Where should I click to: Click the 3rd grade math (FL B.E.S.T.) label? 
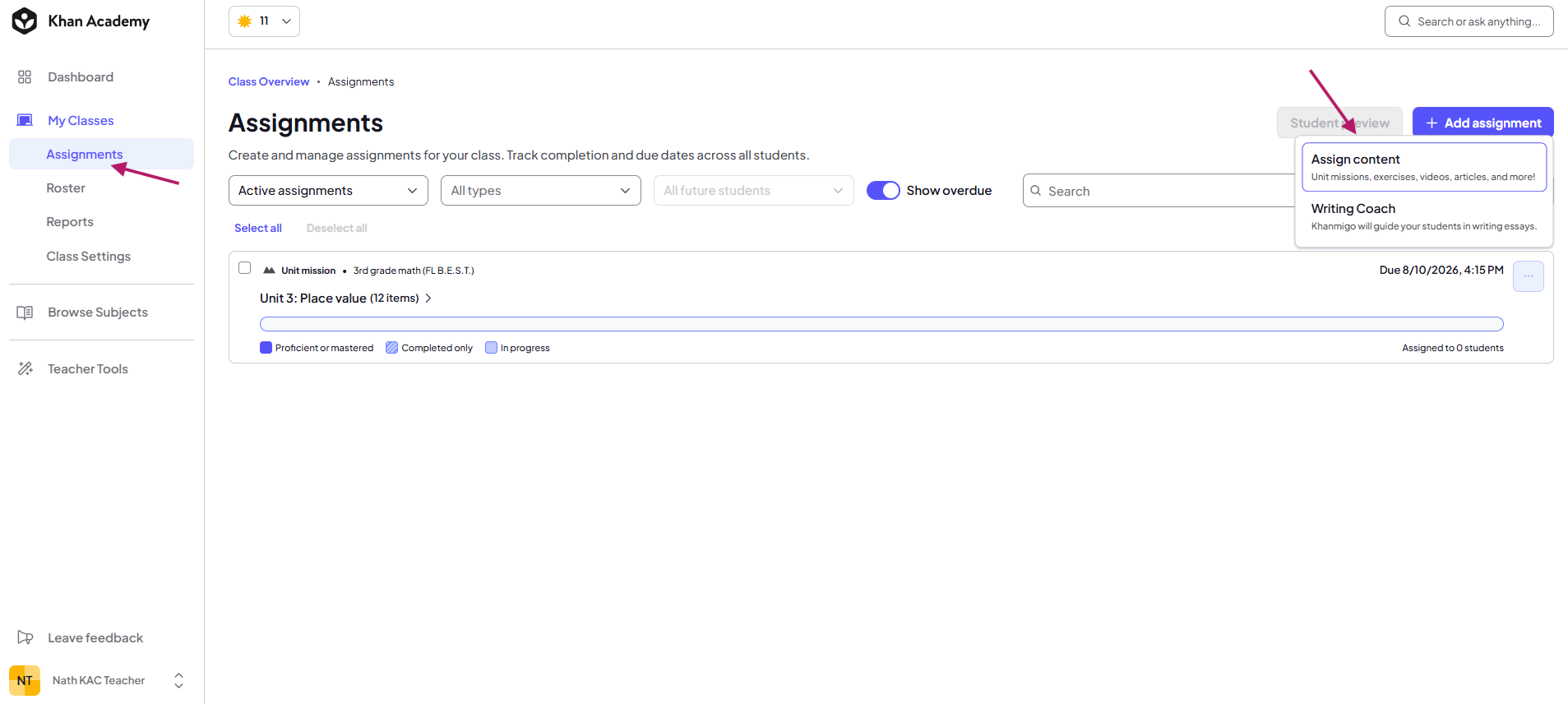pos(414,271)
